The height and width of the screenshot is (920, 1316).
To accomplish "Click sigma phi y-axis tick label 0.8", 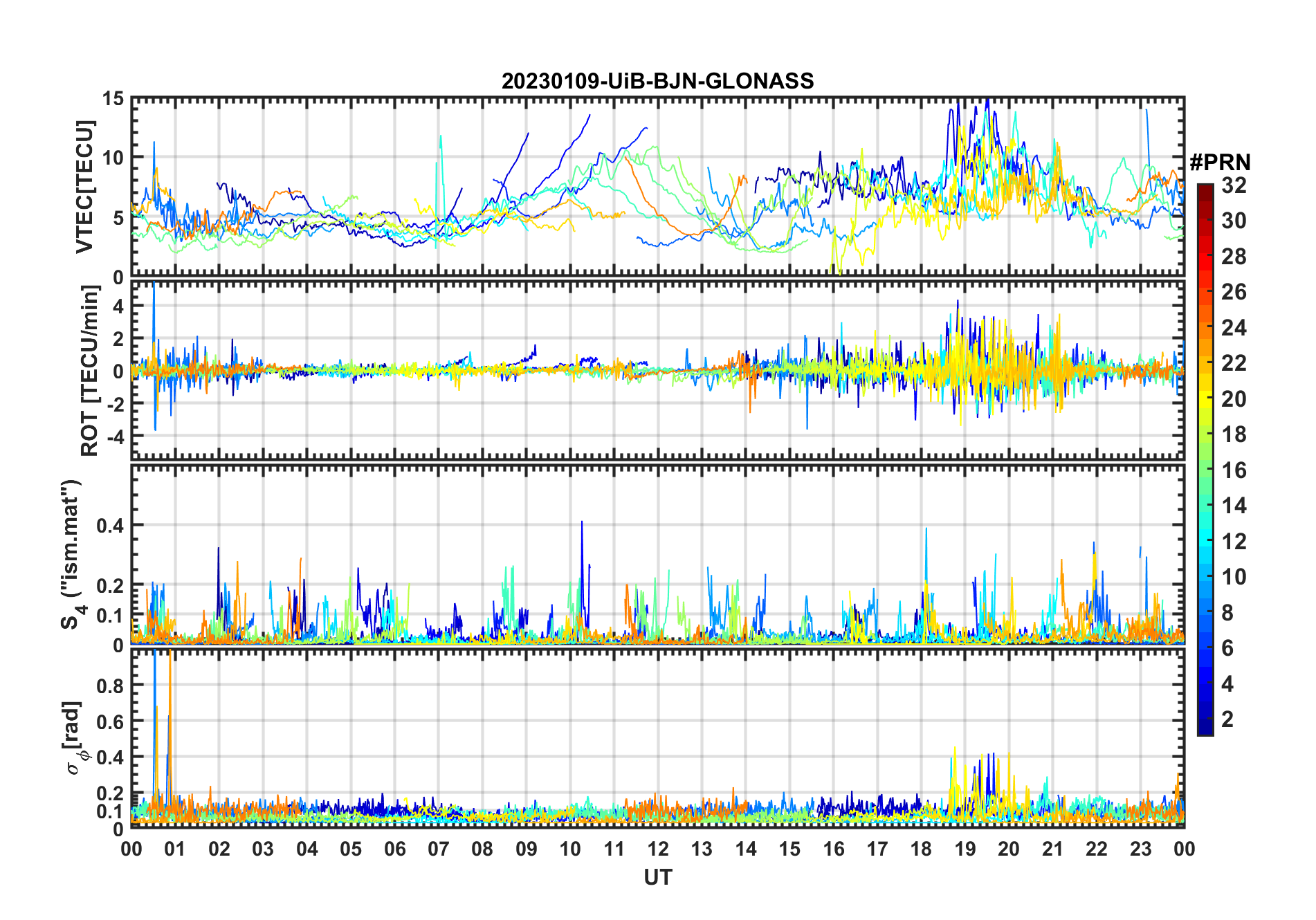I will coord(110,686).
